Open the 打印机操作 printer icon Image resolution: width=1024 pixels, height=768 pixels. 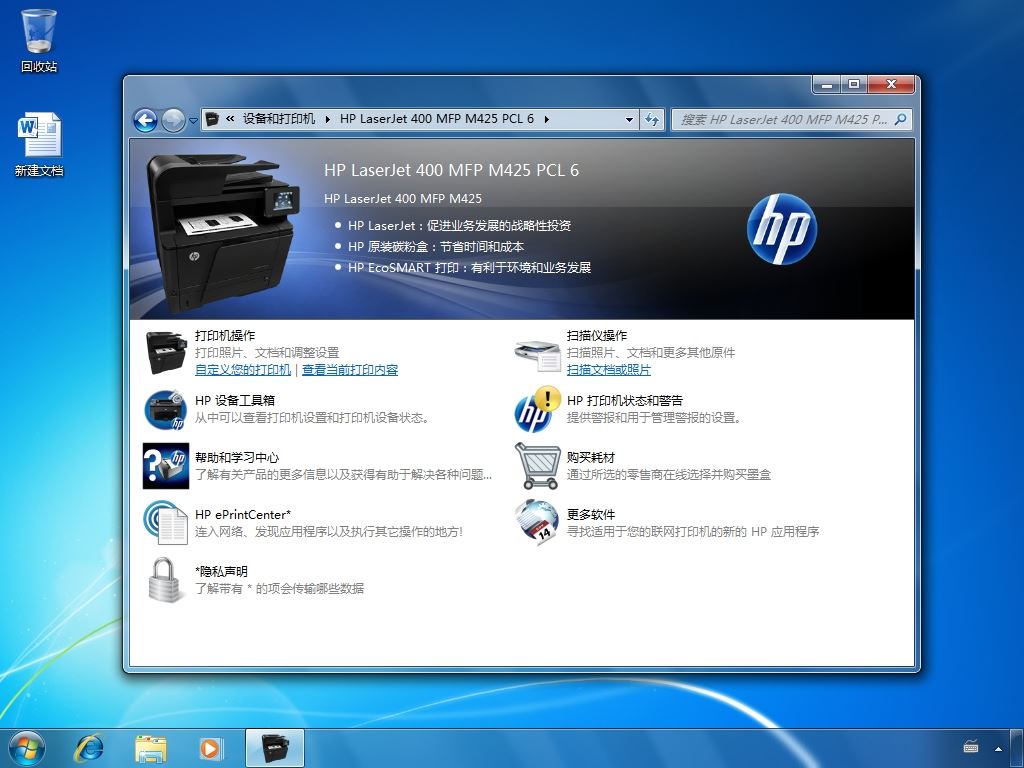coord(166,353)
